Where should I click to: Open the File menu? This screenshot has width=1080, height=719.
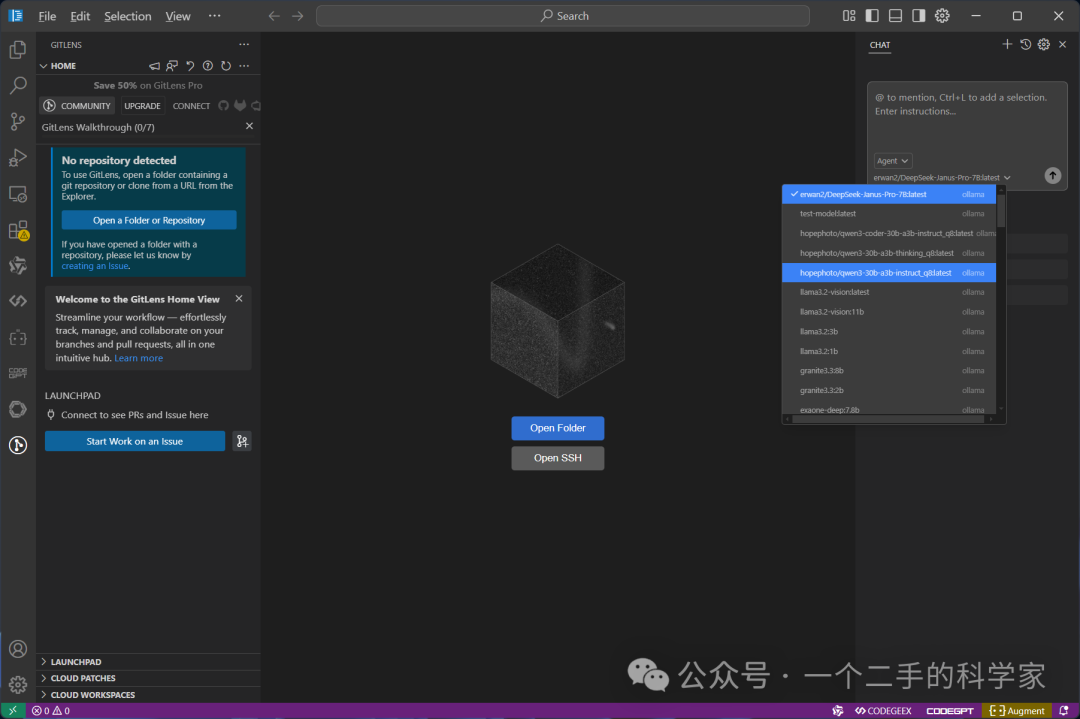[47, 16]
